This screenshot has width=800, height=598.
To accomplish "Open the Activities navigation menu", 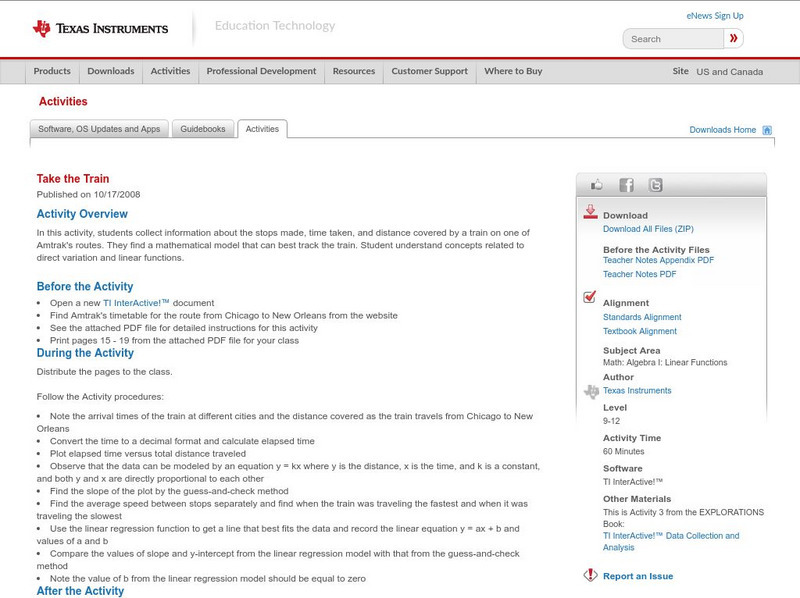I will (170, 71).
